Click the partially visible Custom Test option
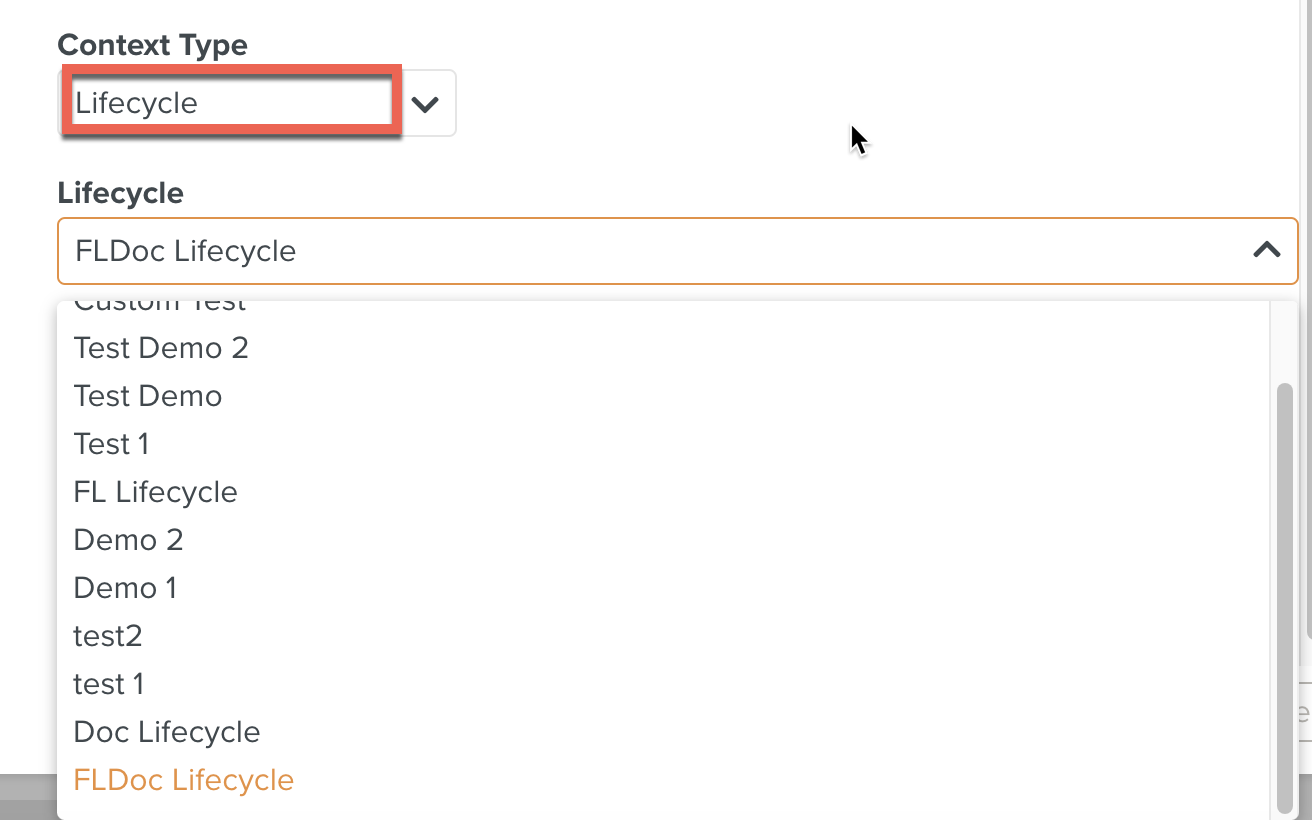 coord(159,300)
